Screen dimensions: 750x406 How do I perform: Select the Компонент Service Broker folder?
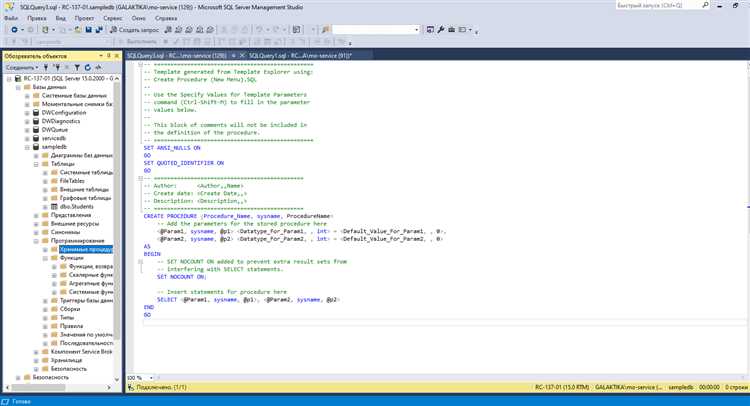(81, 351)
